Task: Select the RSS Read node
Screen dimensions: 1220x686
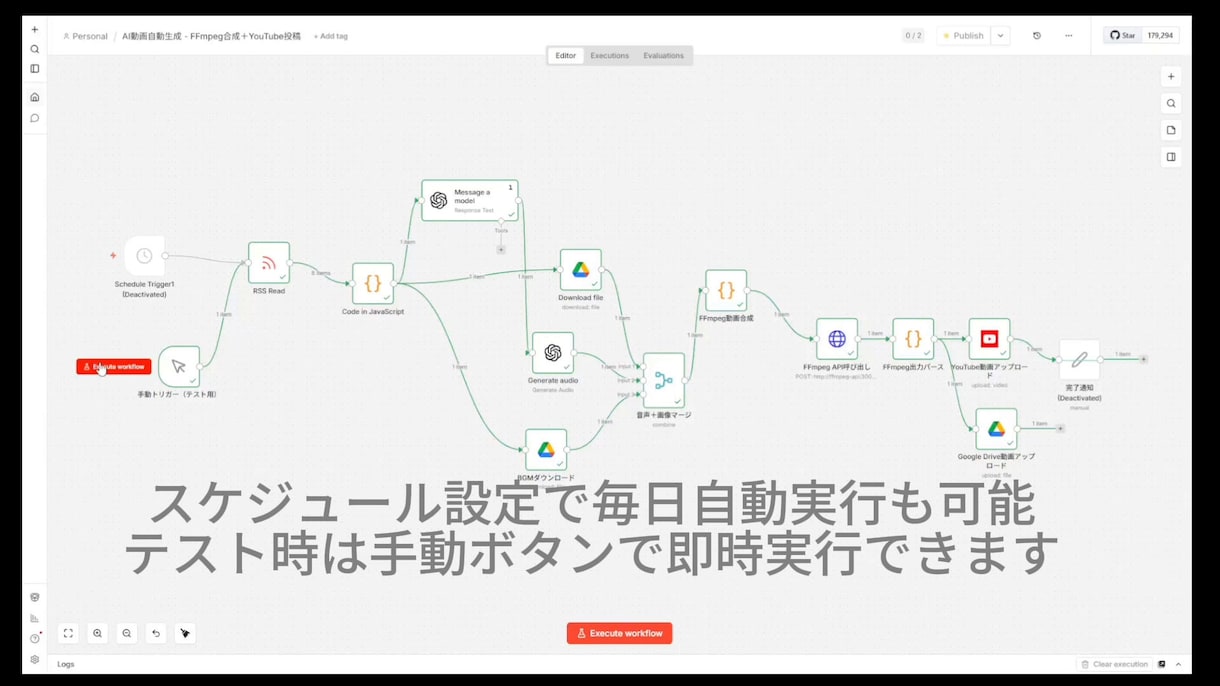Action: (x=269, y=263)
